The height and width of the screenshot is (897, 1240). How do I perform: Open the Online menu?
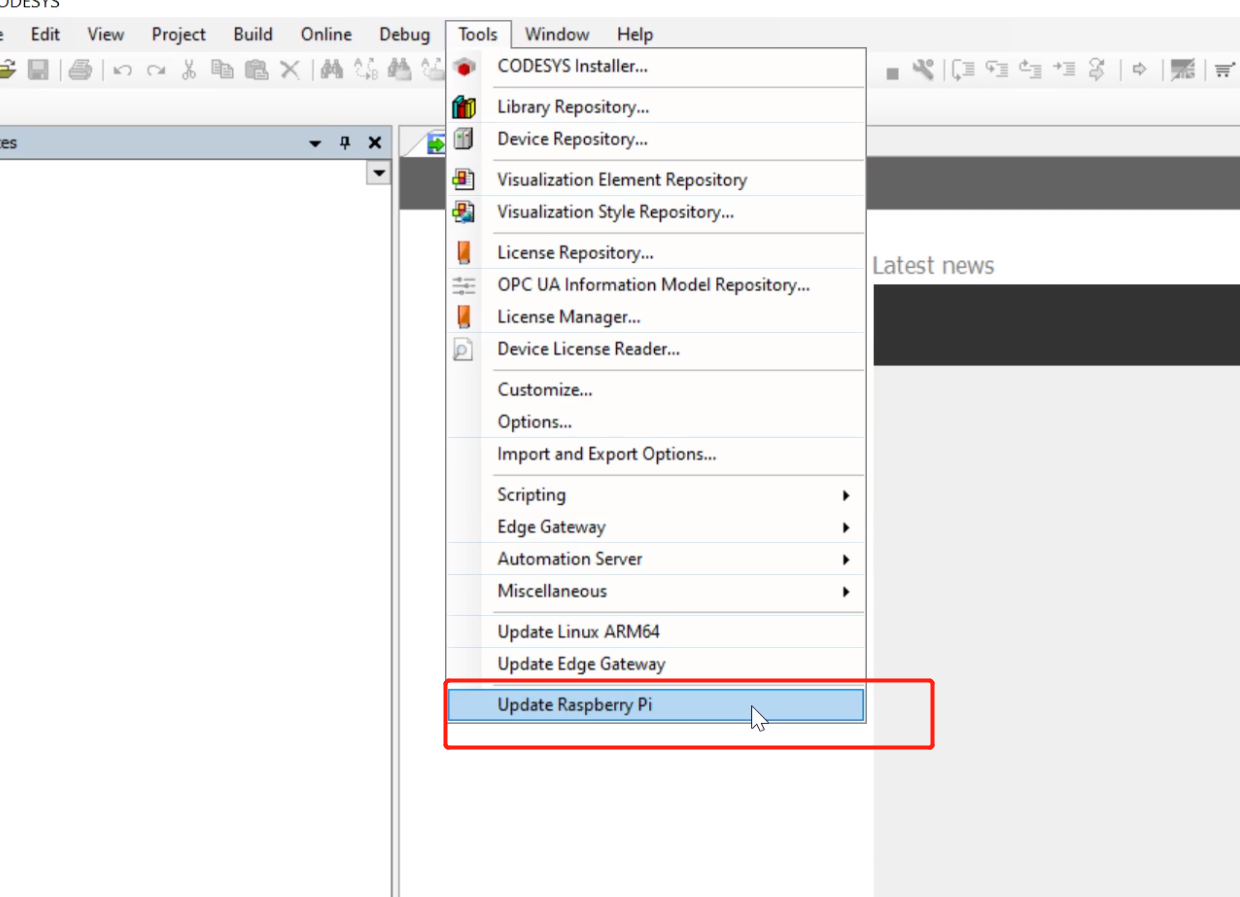click(x=326, y=34)
